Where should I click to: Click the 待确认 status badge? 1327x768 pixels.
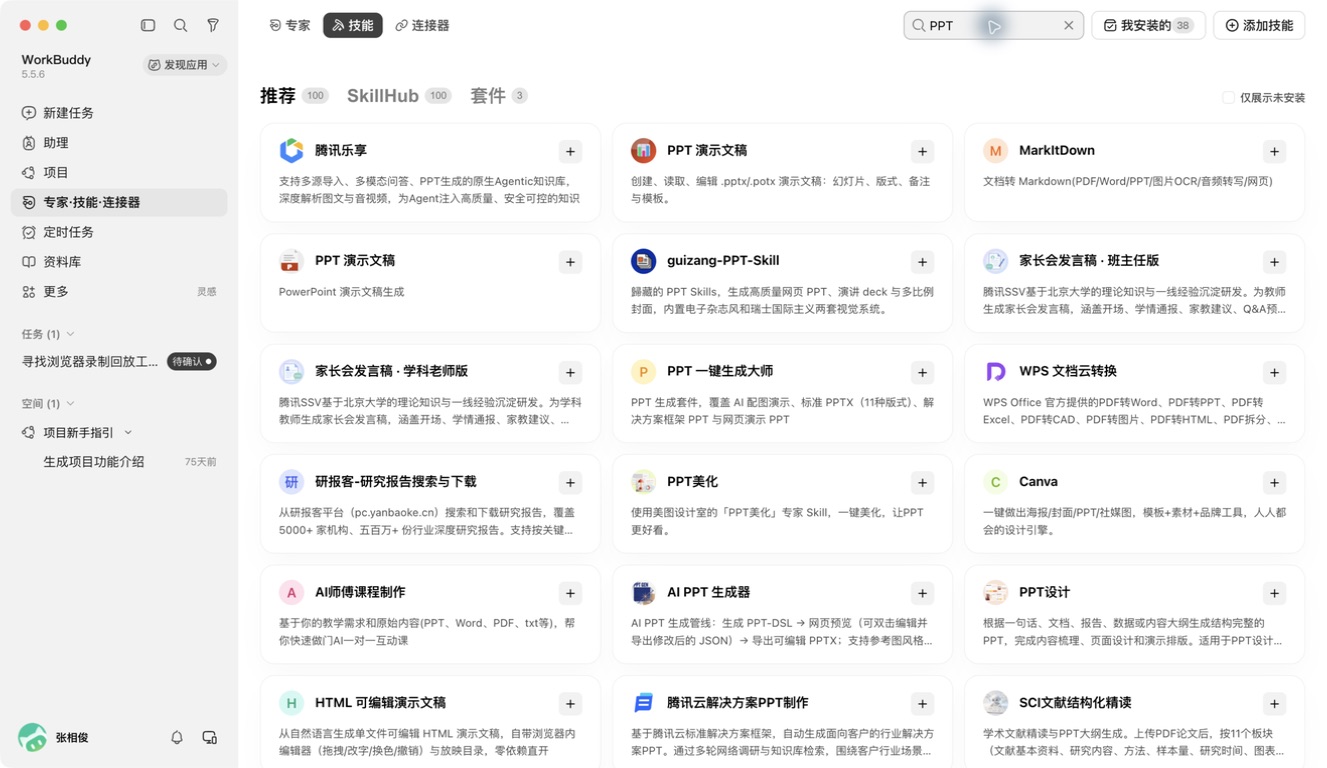191,362
